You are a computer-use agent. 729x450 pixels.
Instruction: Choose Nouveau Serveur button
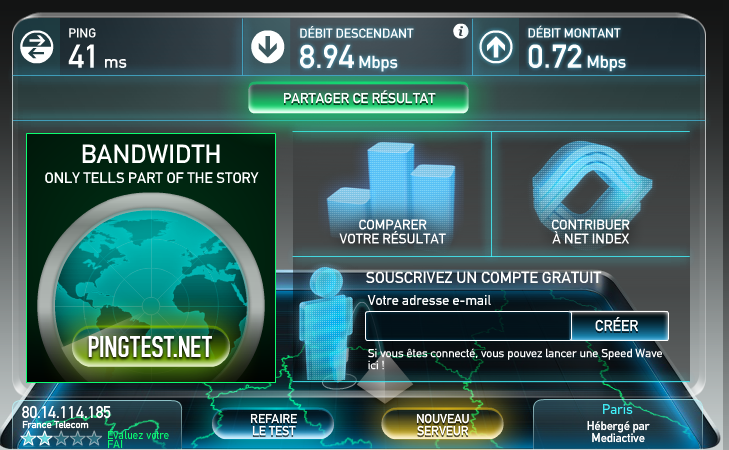pos(442,424)
